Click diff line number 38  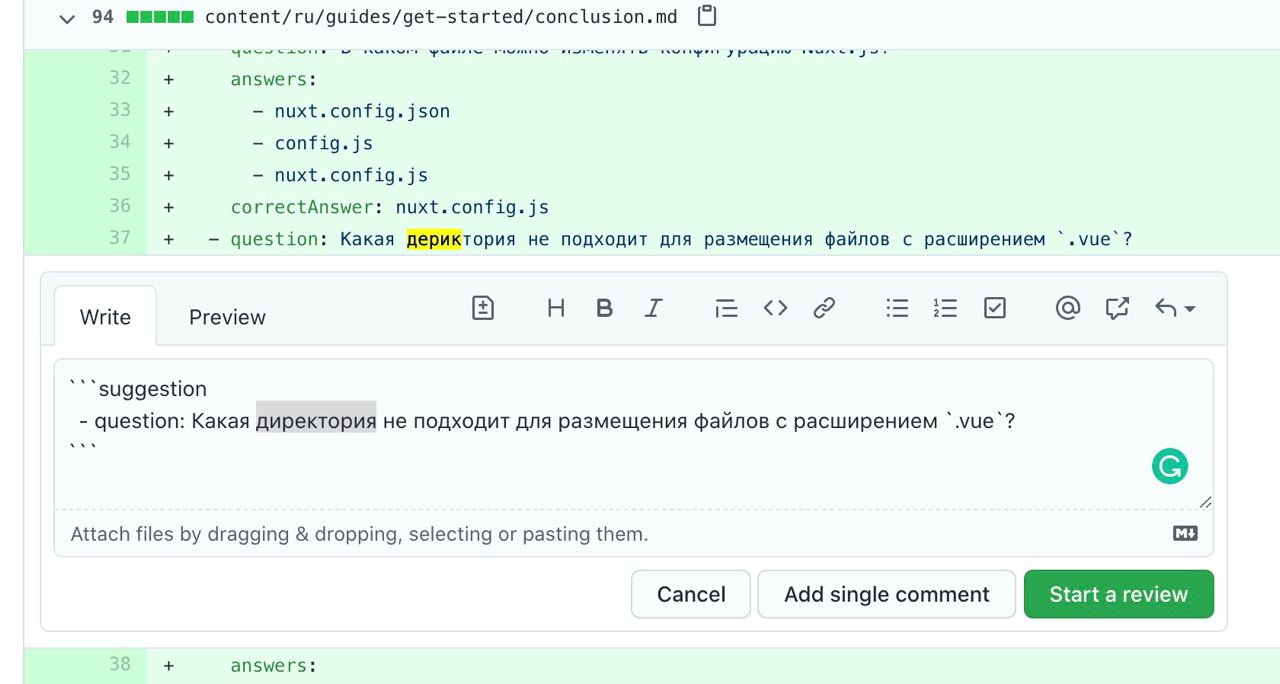pos(119,664)
